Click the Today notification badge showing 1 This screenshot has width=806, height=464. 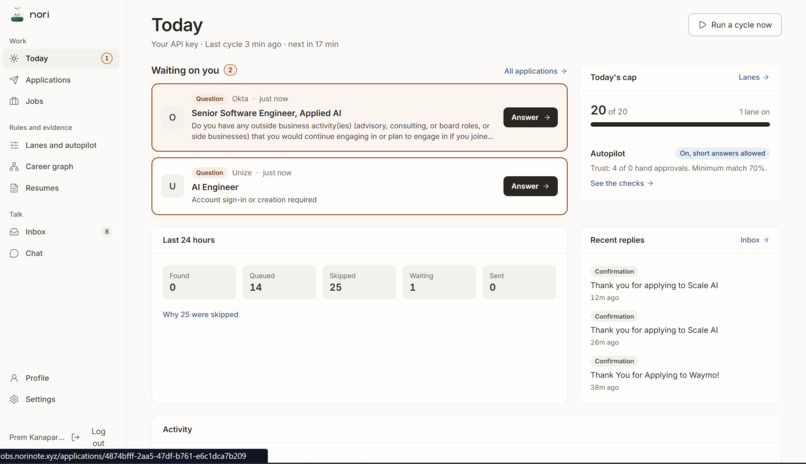pos(106,59)
